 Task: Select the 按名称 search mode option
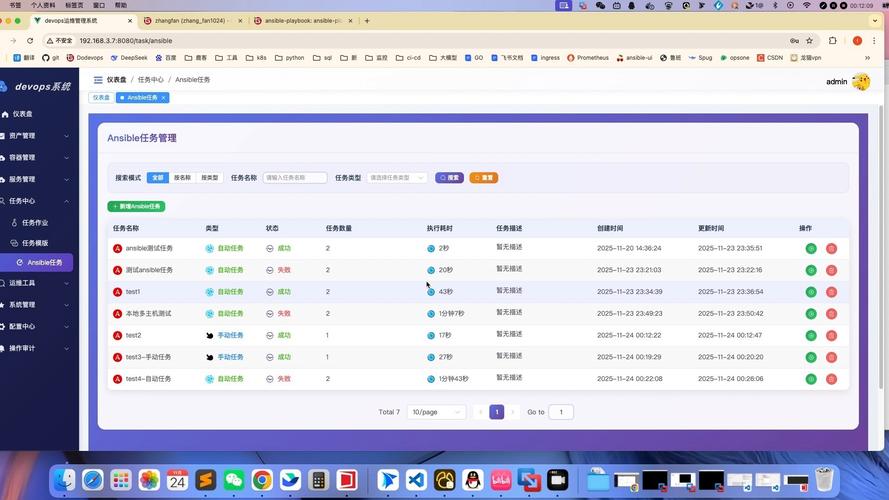[x=182, y=178]
